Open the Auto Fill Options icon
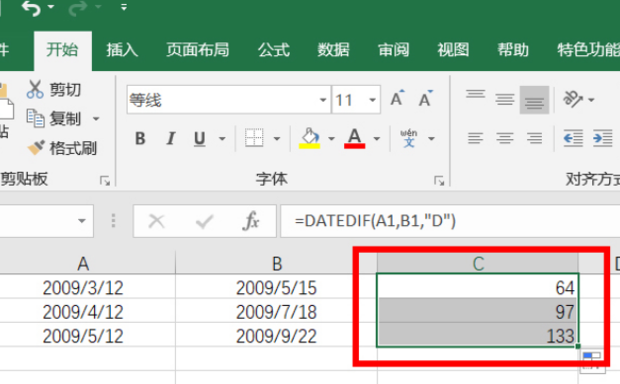This screenshot has height=384, width=620. coord(592,361)
